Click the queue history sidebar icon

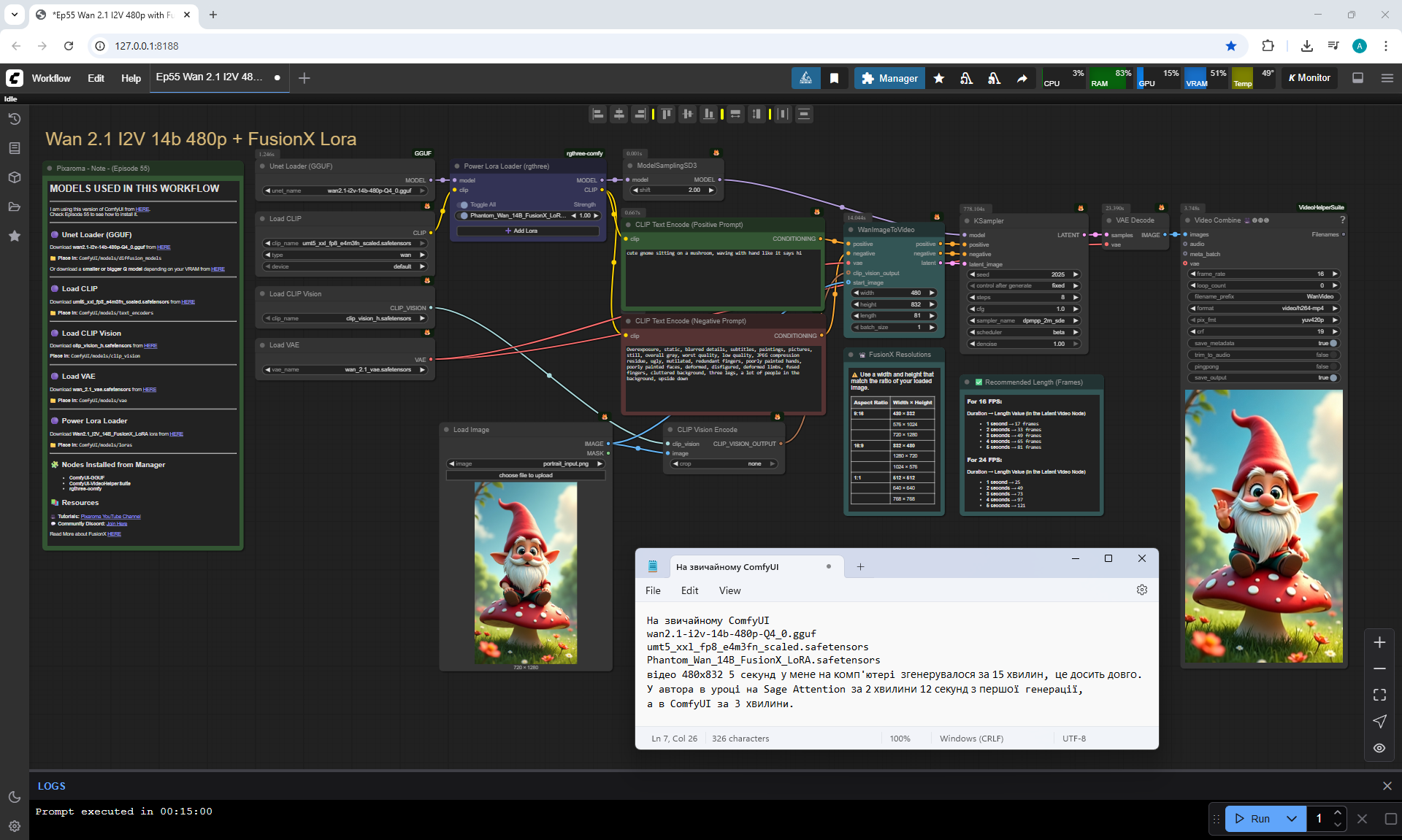coord(15,119)
